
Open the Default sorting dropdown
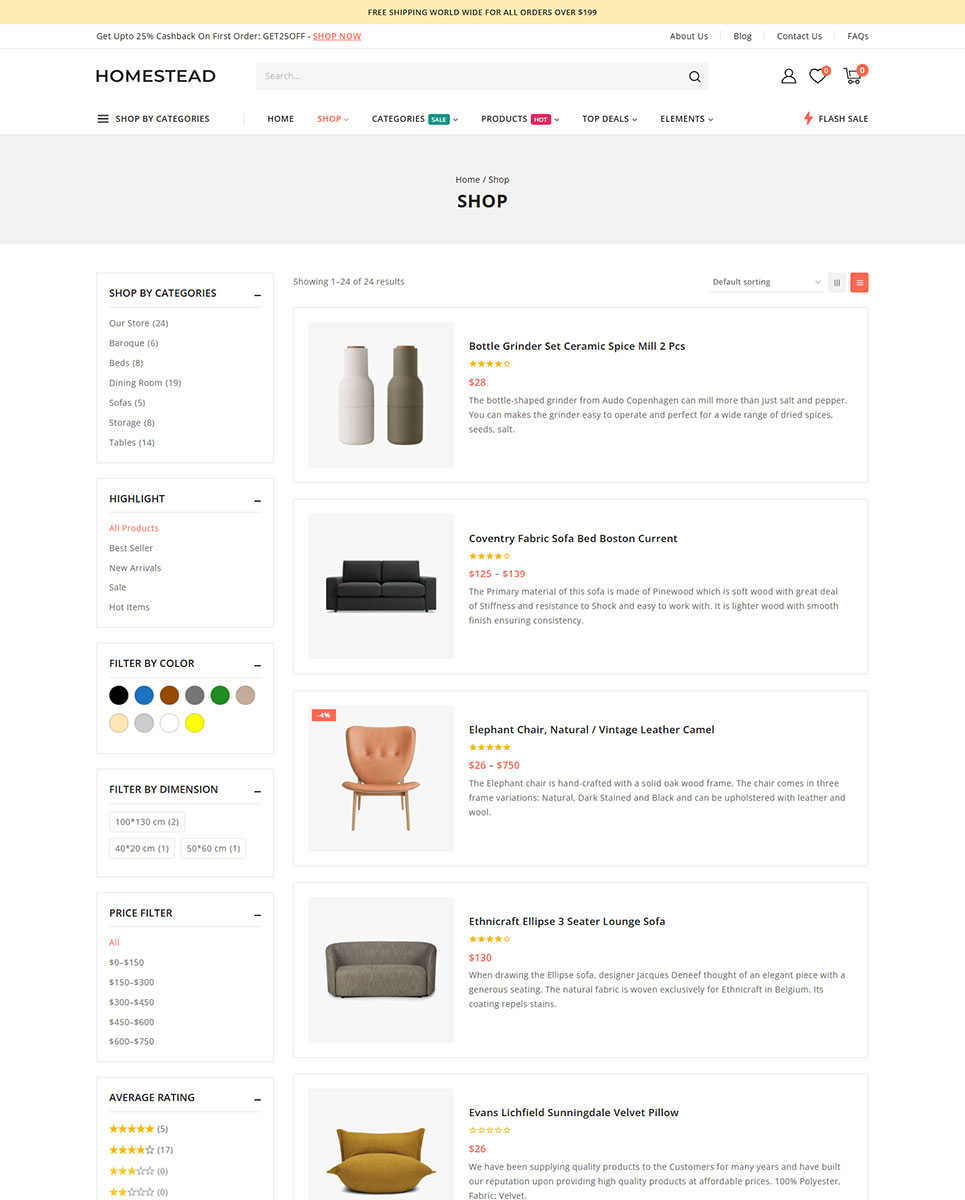coord(767,282)
